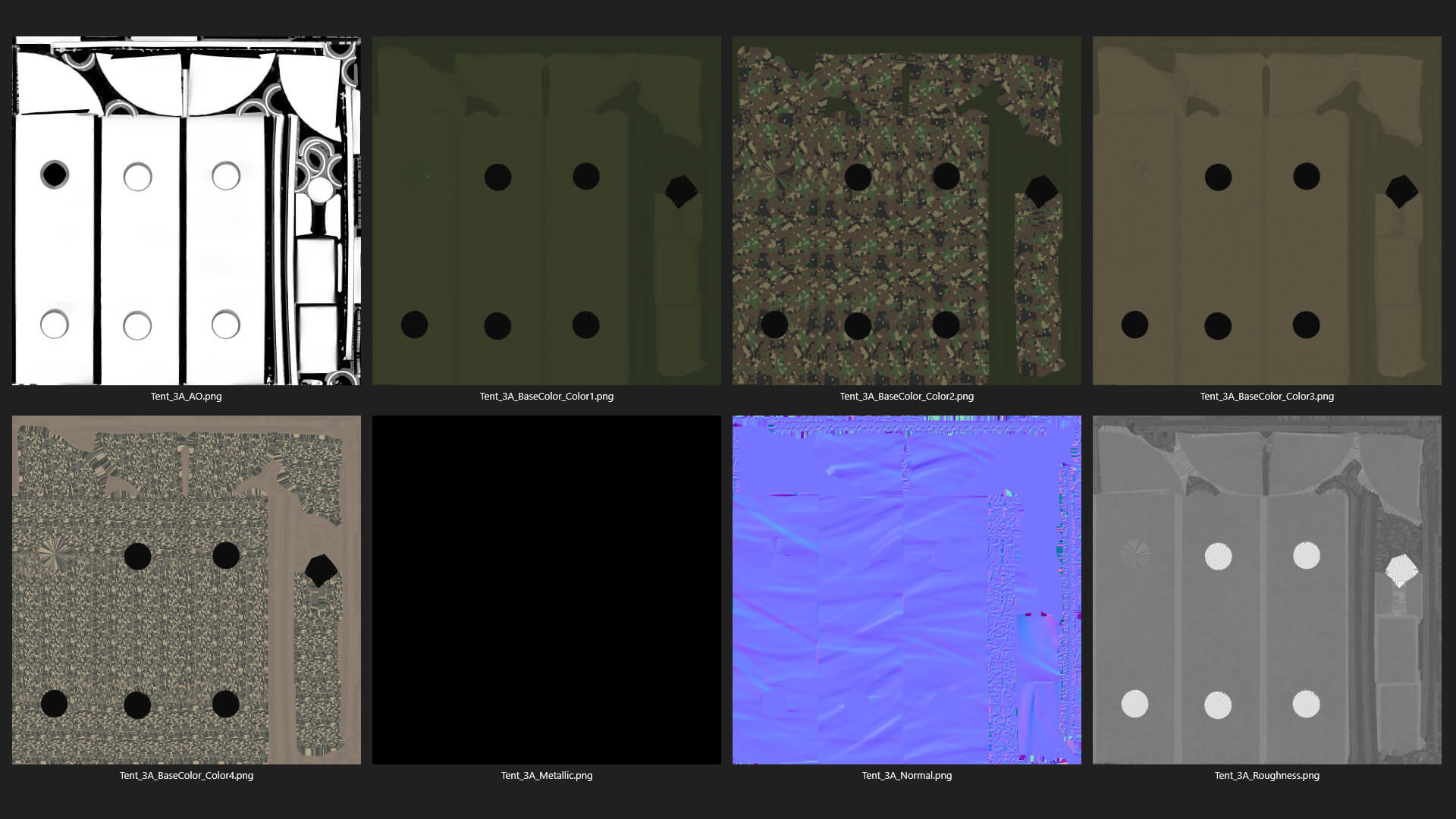Click the black diamond patch in Color2 map

click(x=1040, y=191)
